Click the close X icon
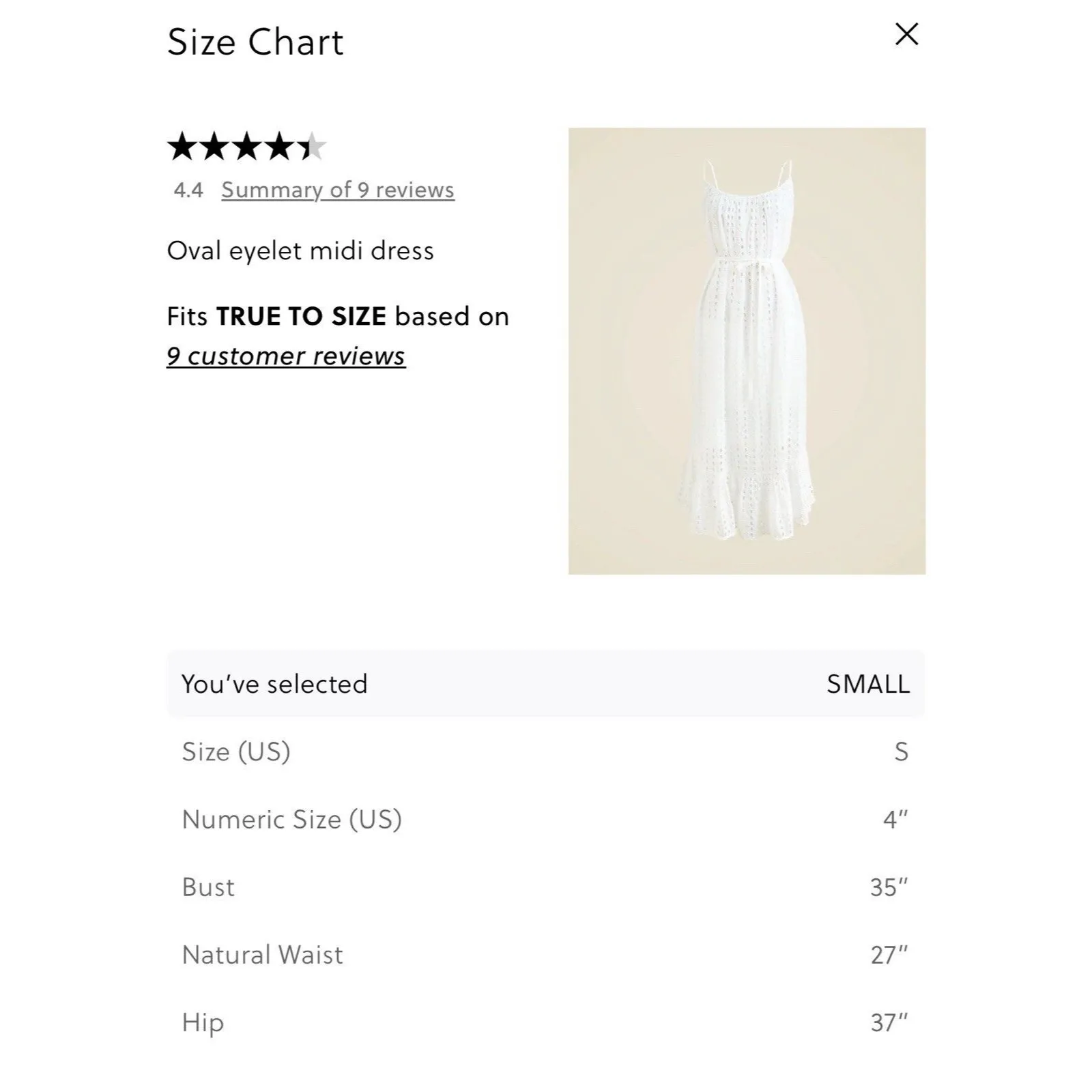The image size is (1092, 1092). pyautogui.click(x=906, y=34)
